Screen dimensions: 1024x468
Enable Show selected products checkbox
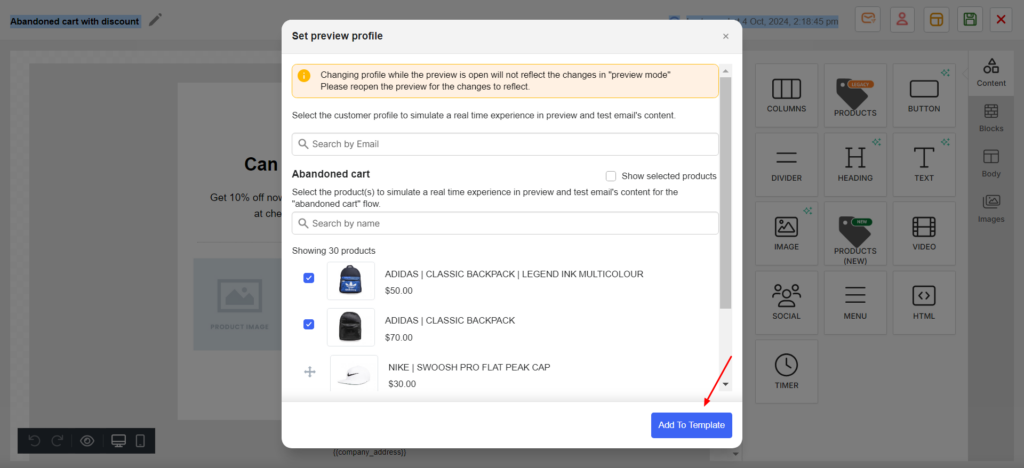click(x=611, y=176)
